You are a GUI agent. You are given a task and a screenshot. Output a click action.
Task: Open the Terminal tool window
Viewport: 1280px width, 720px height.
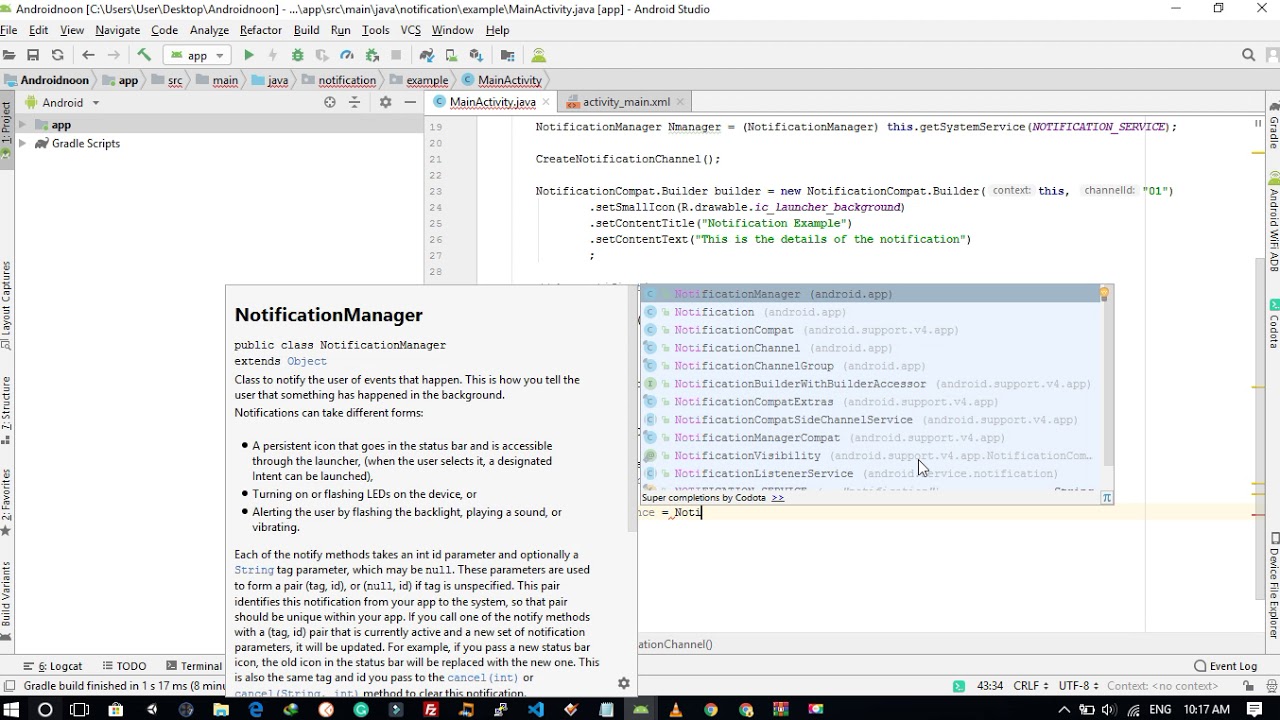coord(194,666)
